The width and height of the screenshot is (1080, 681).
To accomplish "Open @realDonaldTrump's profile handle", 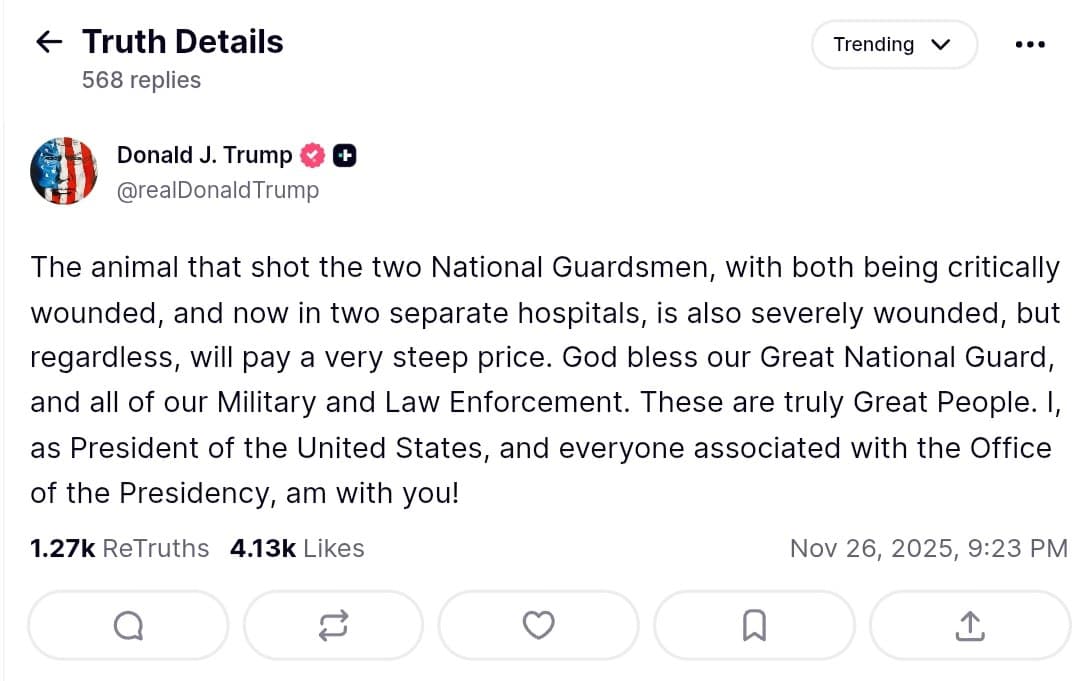I will [x=218, y=190].
